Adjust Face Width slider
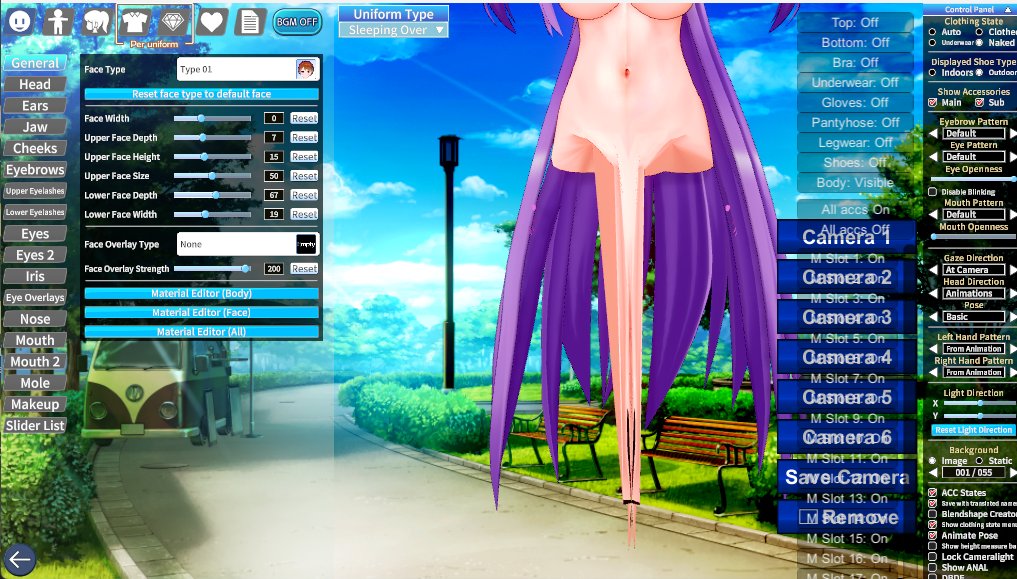1017x579 pixels. [212, 119]
